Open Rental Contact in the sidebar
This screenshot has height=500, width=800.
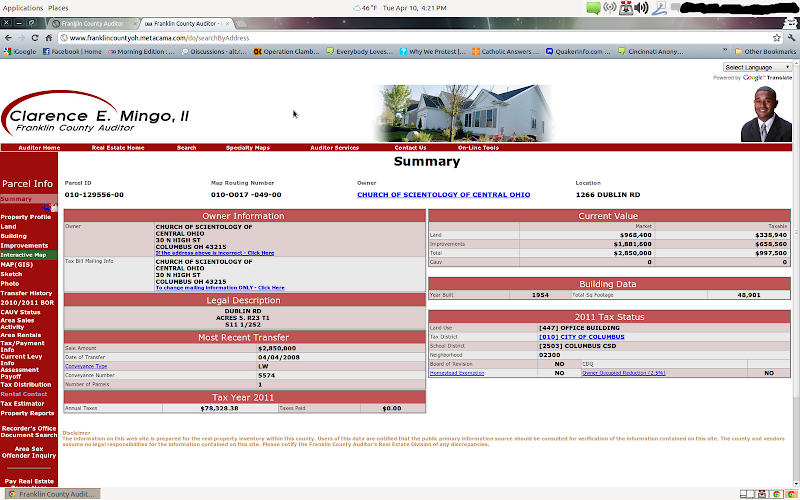[23, 394]
